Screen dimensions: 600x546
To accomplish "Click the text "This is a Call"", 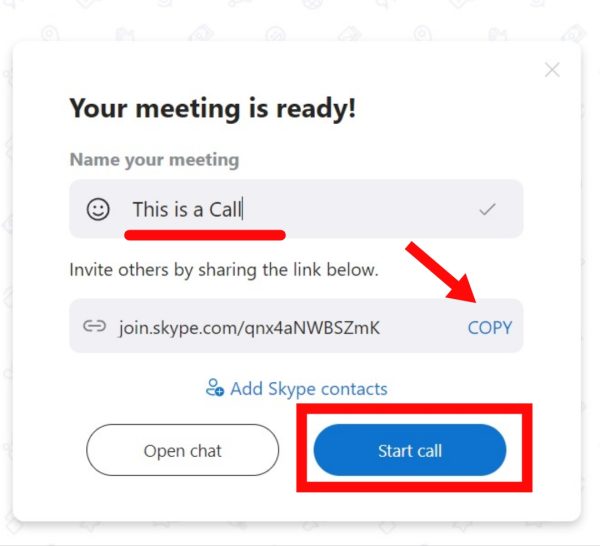I will [x=187, y=210].
